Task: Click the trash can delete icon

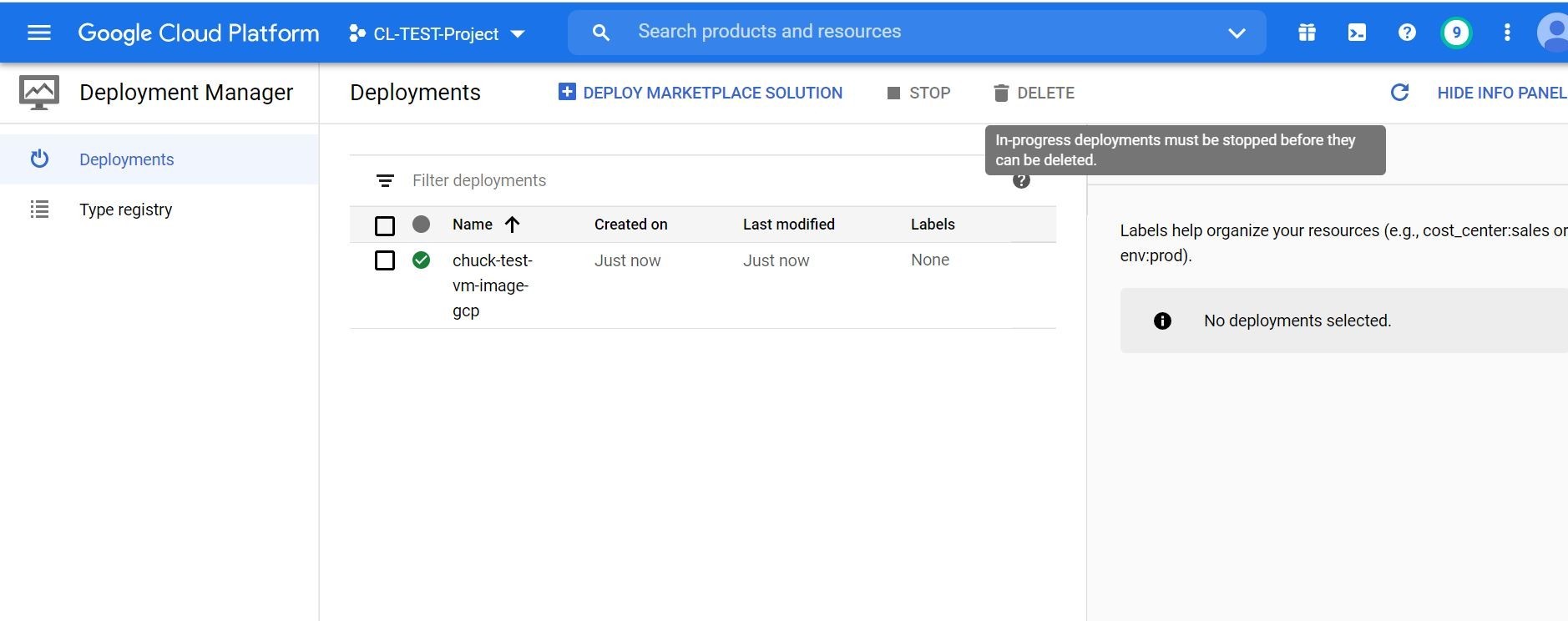Action: click(1001, 93)
